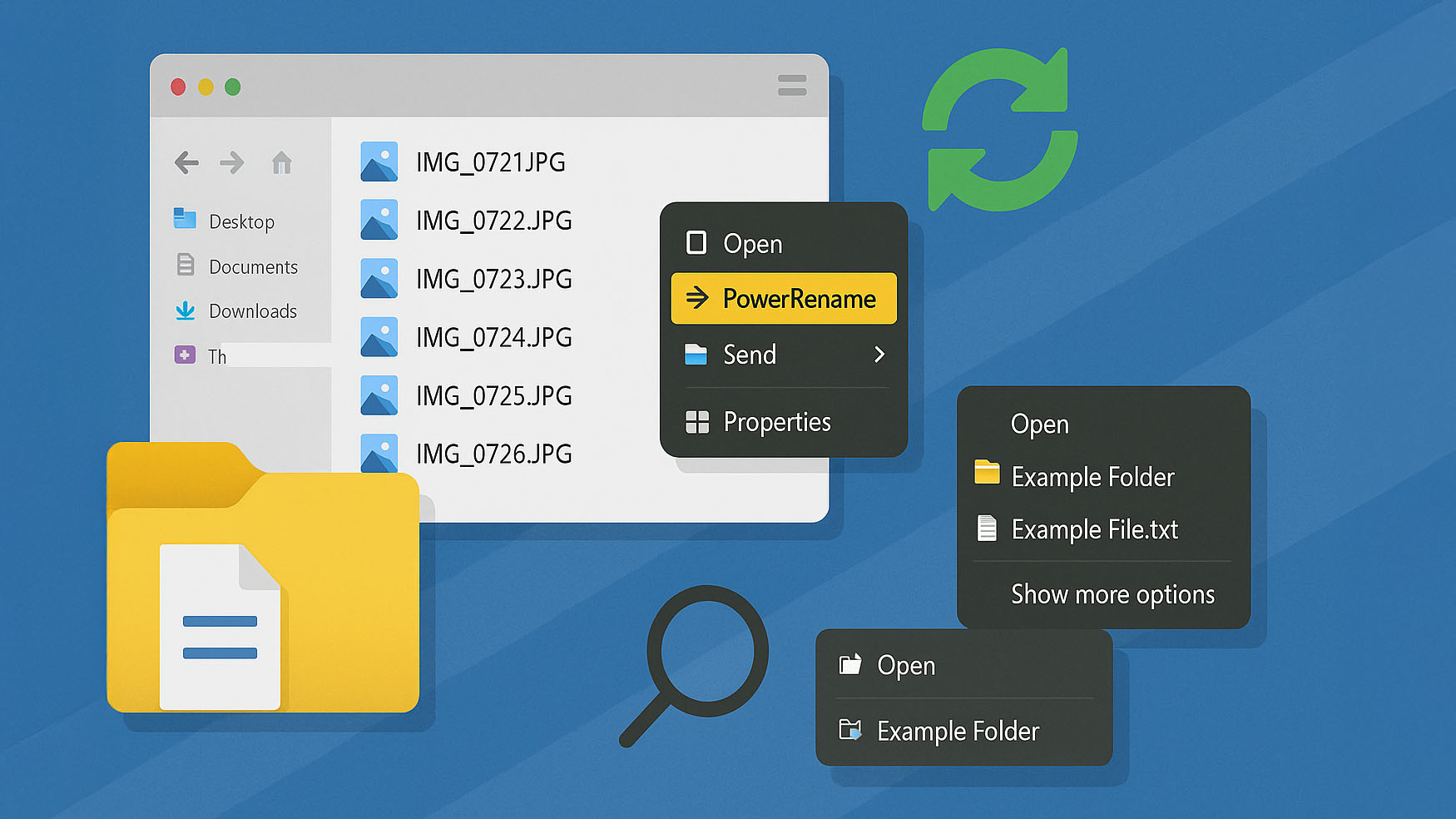The height and width of the screenshot is (819, 1456).
Task: Open the hamburger menu in the title bar
Action: [791, 85]
